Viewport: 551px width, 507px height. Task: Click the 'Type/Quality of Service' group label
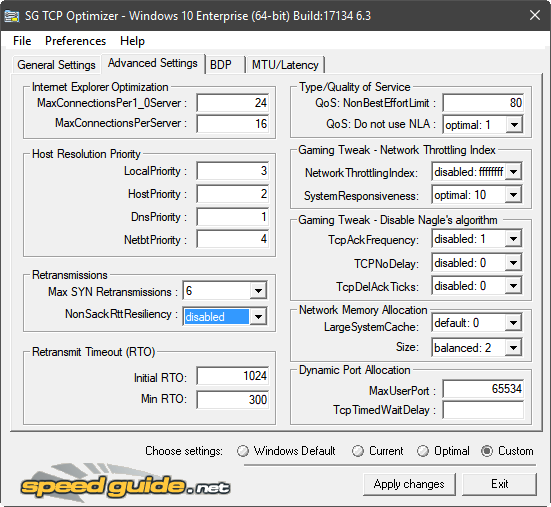355,87
